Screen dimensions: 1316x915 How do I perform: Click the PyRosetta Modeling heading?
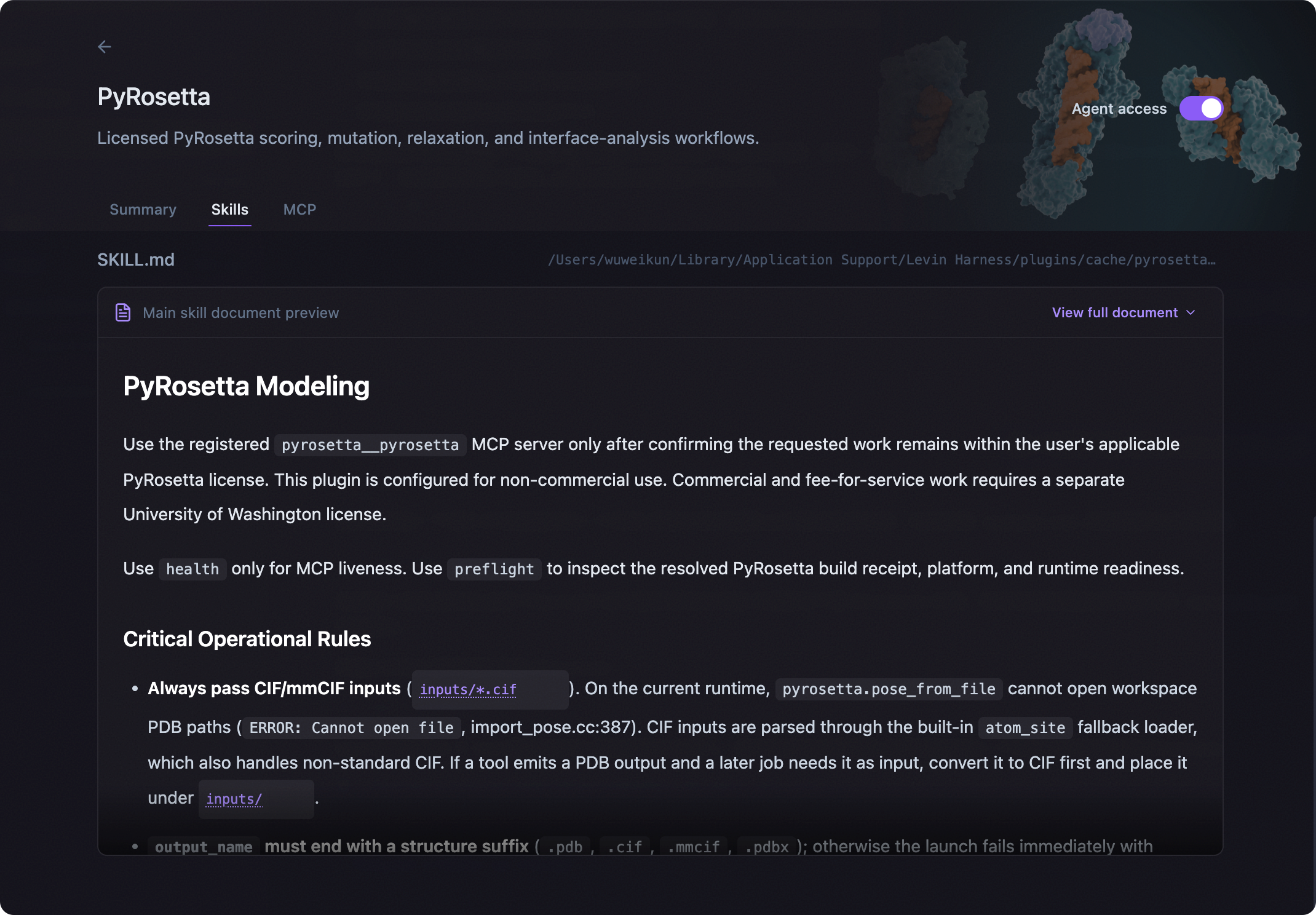coord(246,386)
